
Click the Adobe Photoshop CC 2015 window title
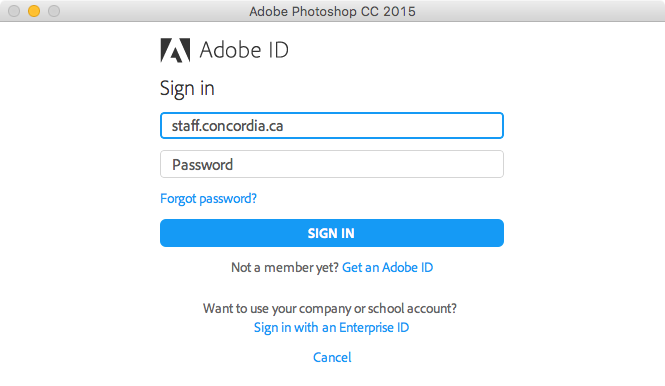(x=332, y=11)
